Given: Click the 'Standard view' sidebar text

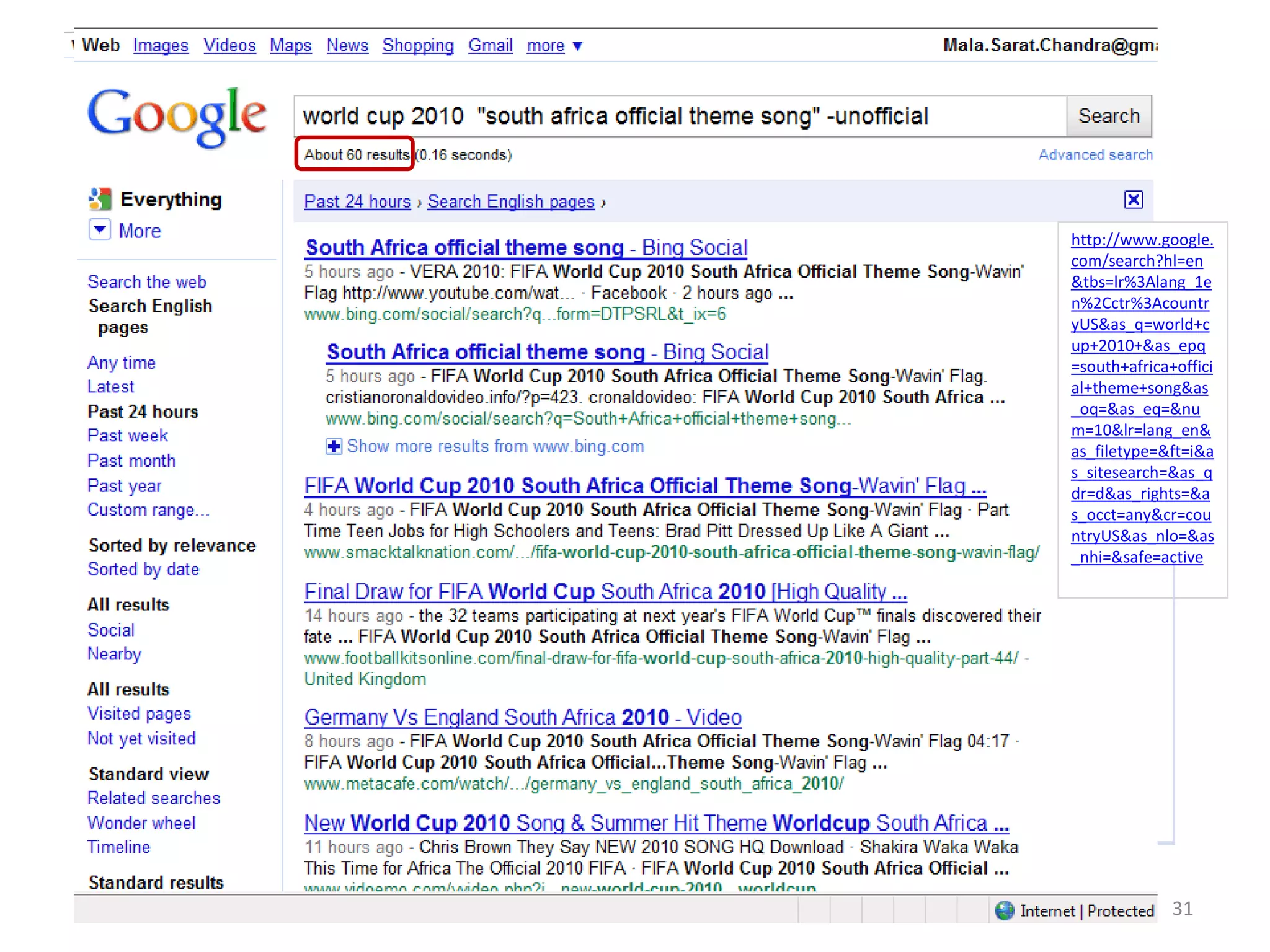Looking at the screenshot, I should coord(148,774).
